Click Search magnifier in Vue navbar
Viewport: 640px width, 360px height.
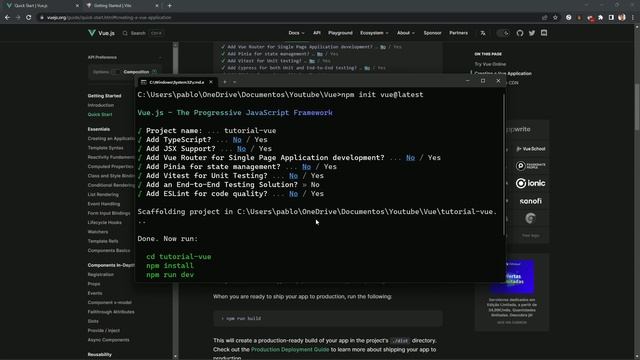click(x=125, y=33)
